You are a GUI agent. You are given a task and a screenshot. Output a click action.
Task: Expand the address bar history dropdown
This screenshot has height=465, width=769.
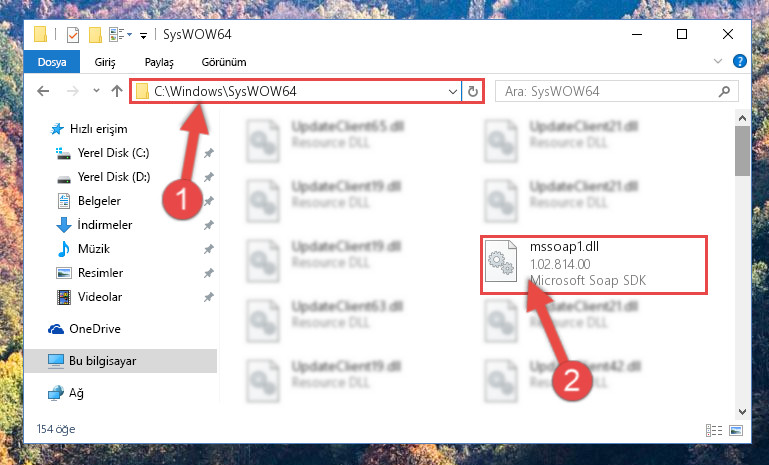[x=452, y=91]
